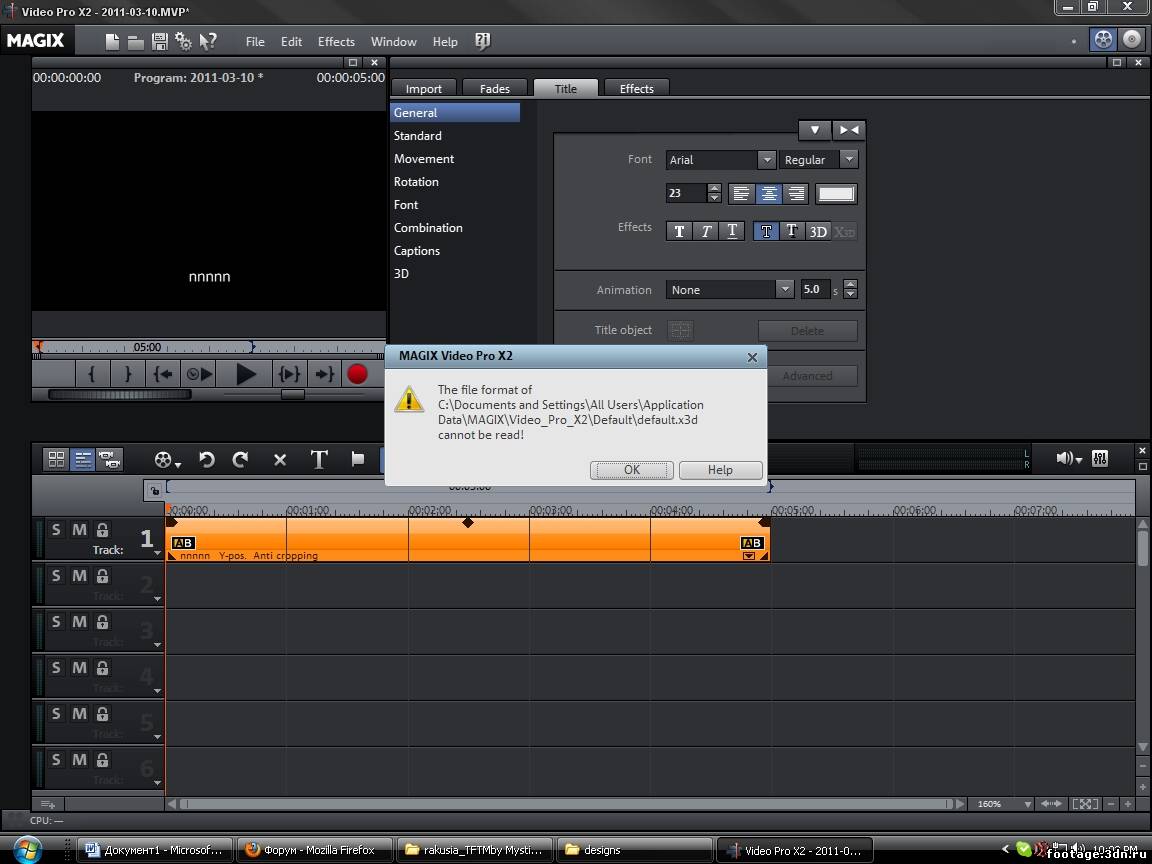The width and height of the screenshot is (1152, 864).
Task: Align the title text right
Action: 796,193
